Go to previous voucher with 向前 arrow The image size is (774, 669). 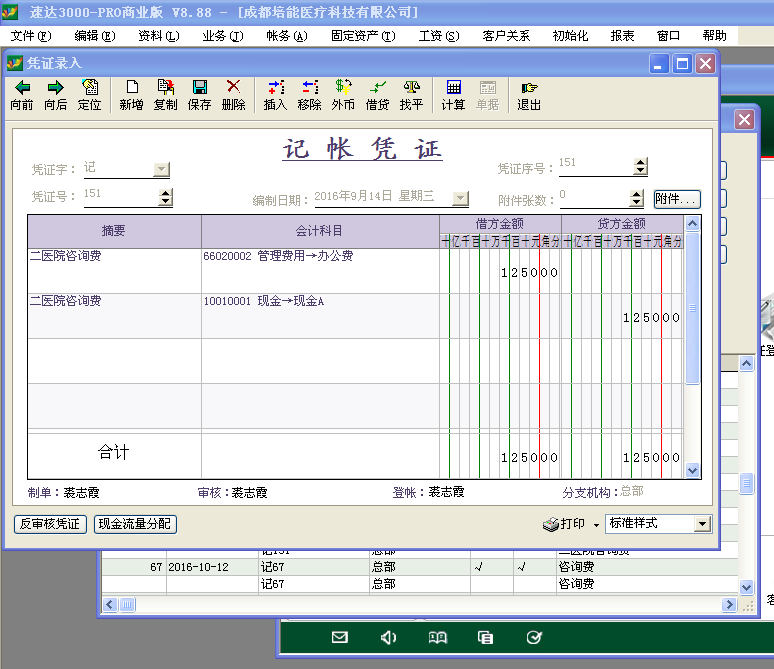pyautogui.click(x=22, y=95)
